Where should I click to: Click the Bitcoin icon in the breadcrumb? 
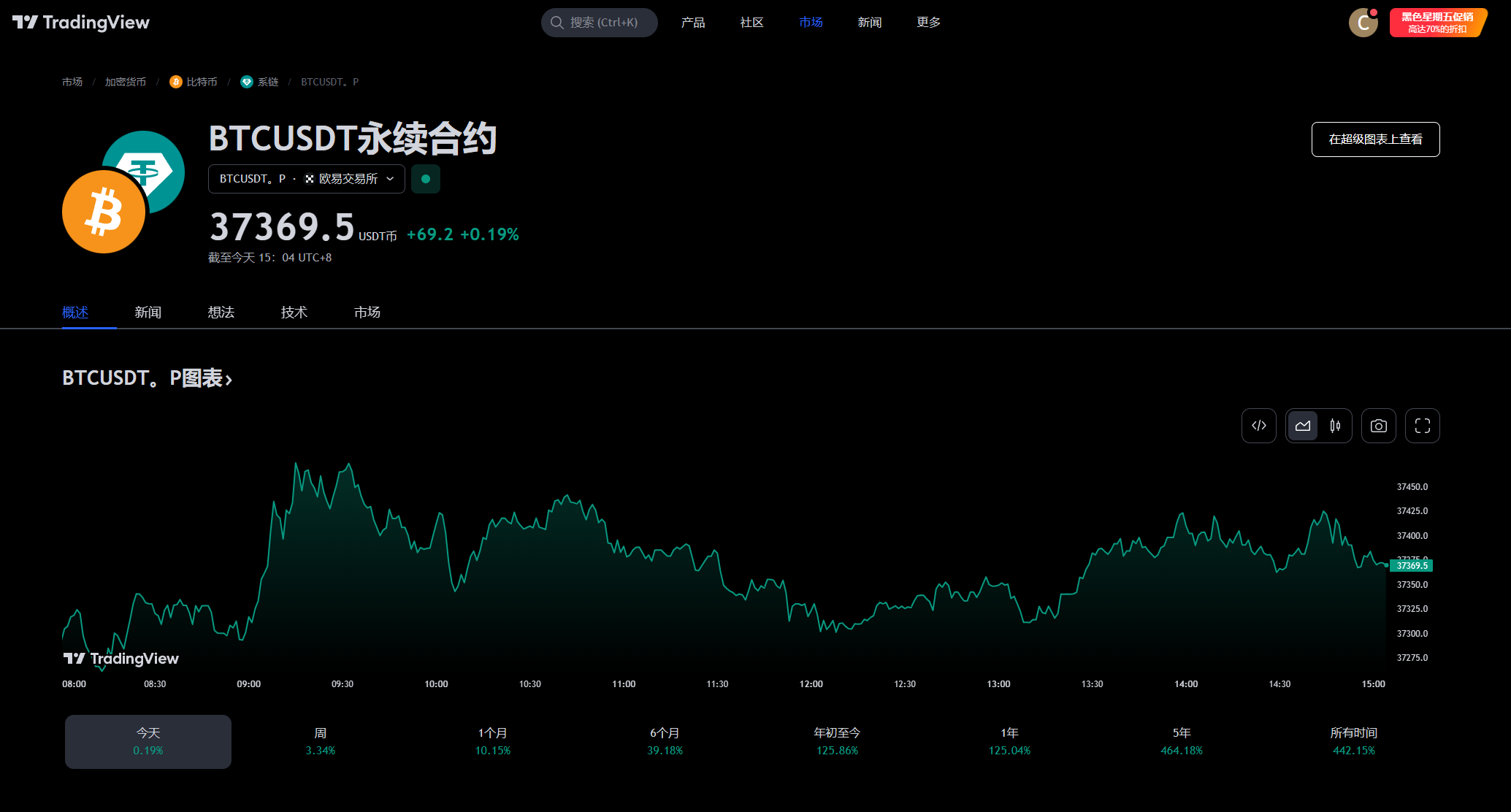click(x=175, y=82)
